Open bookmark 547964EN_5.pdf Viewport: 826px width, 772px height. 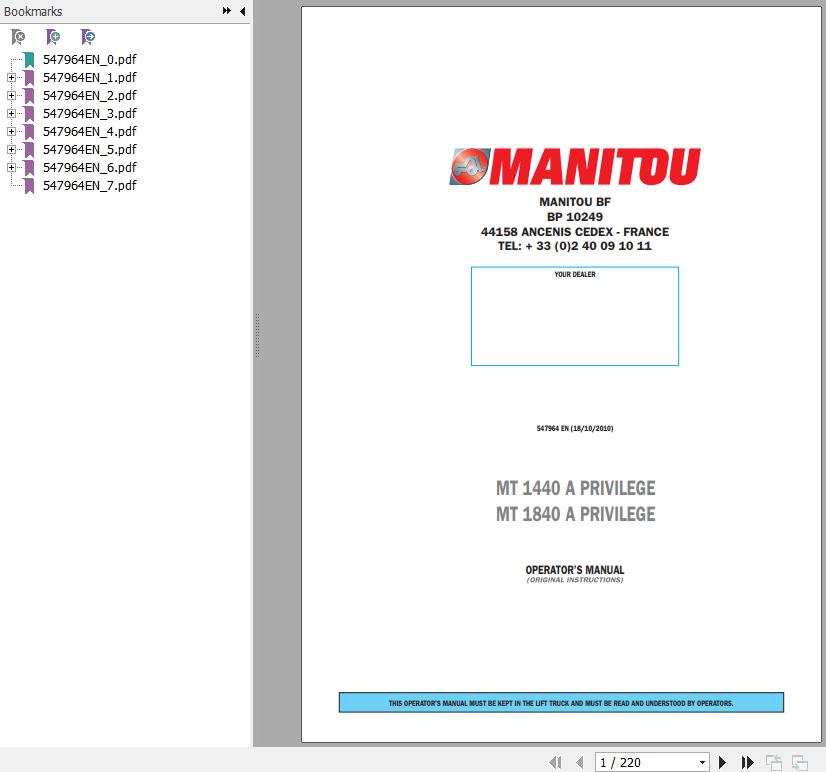coord(90,150)
